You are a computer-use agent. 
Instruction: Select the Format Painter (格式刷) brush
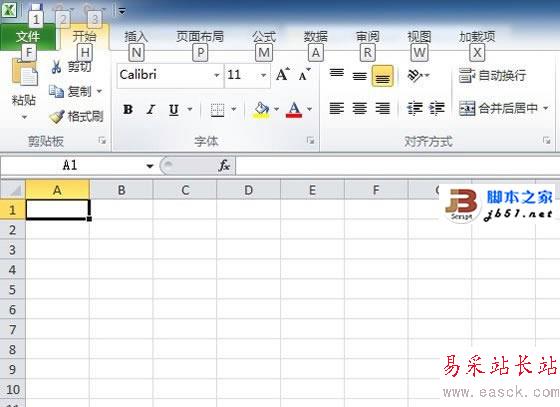[x=57, y=116]
